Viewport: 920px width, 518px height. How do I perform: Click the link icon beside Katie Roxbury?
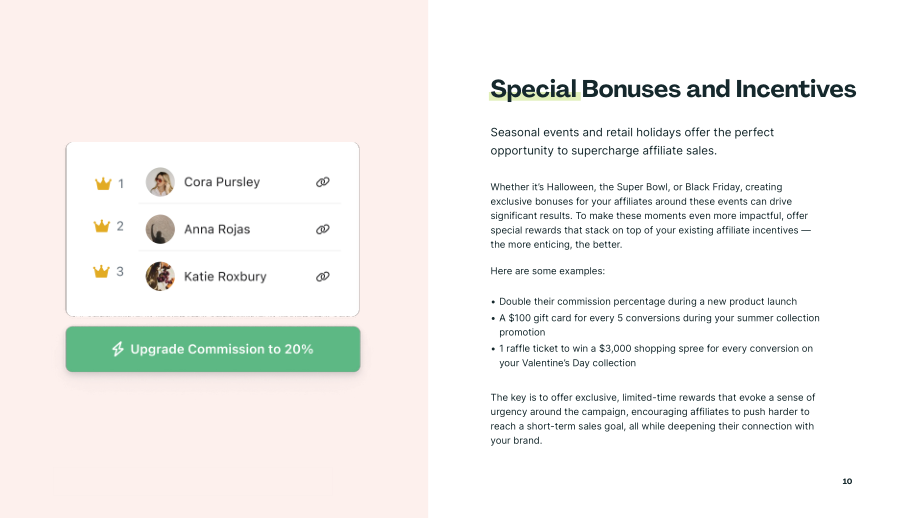click(x=323, y=276)
